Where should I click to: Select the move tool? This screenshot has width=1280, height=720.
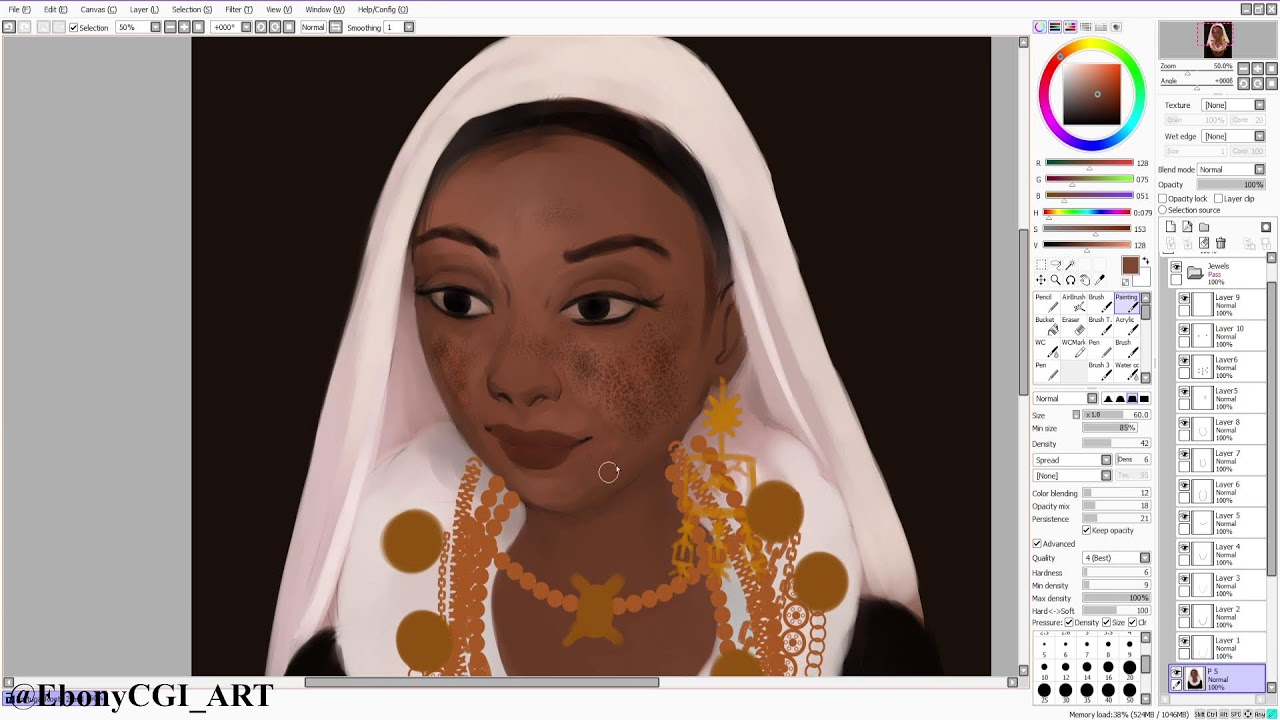1041,280
